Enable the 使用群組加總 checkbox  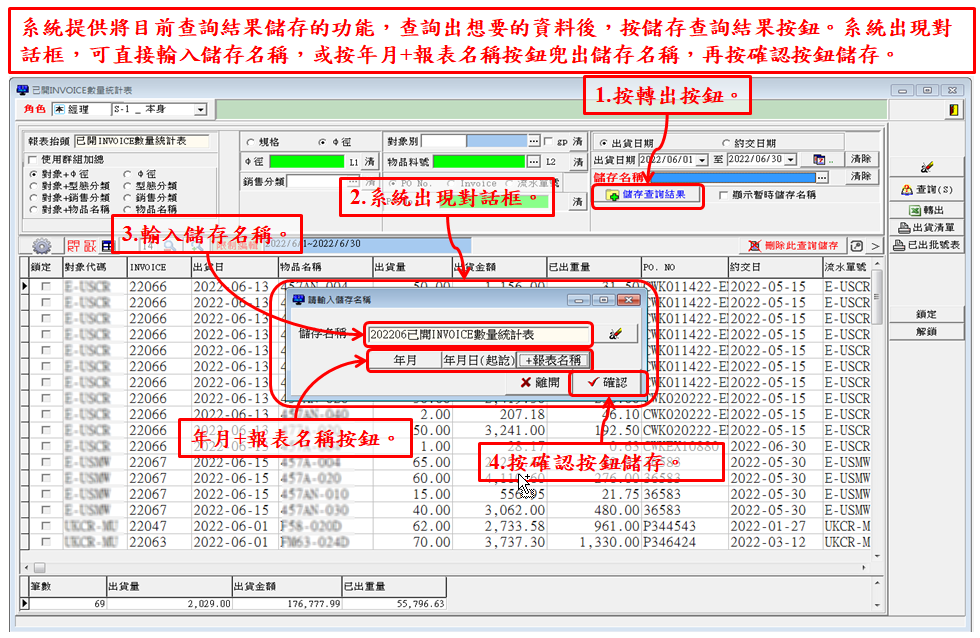pos(33,160)
